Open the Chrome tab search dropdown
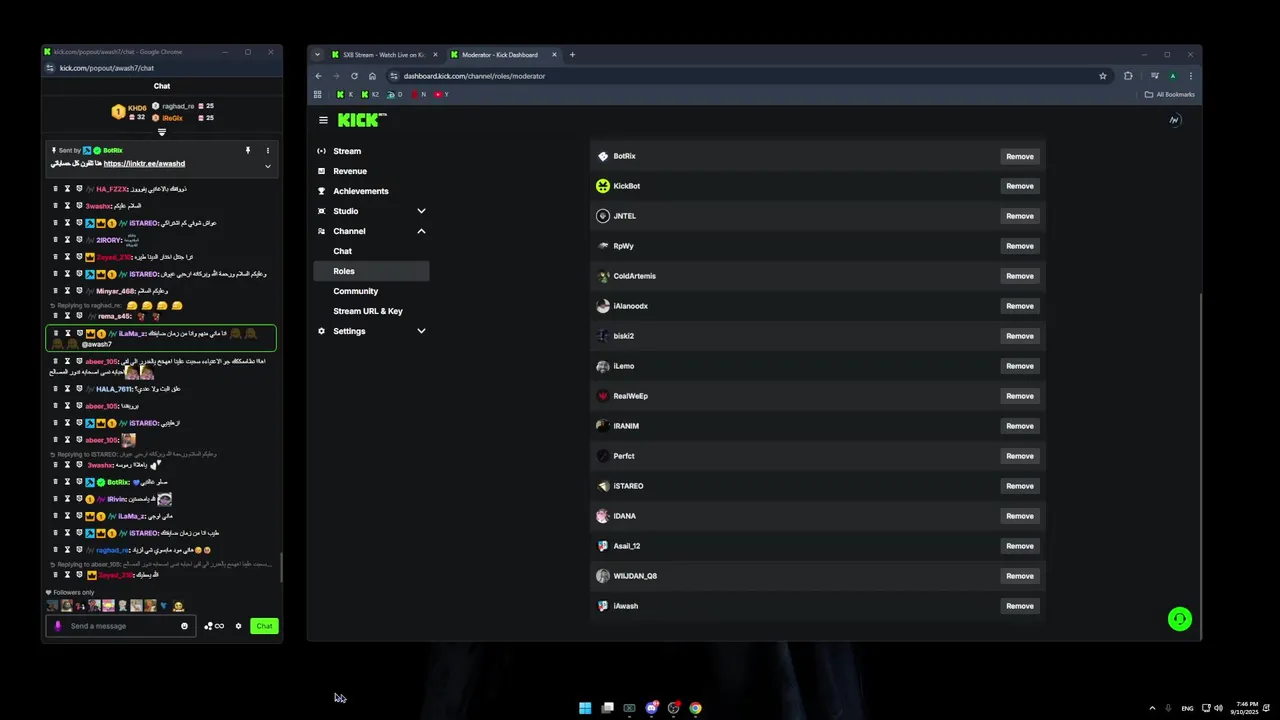 pos(317,55)
